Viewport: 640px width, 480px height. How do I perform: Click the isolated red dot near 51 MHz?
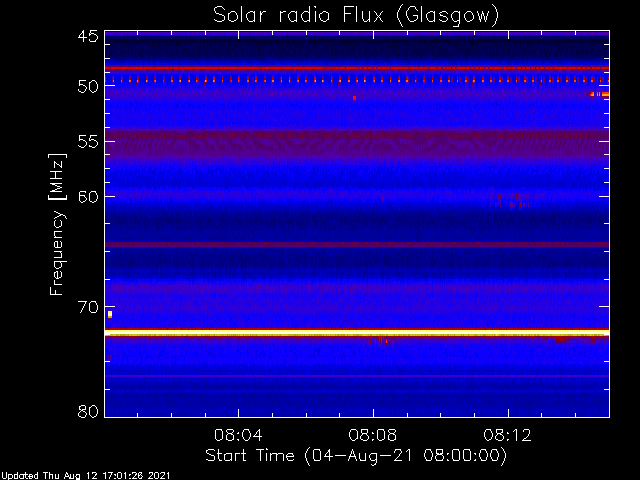[x=354, y=98]
